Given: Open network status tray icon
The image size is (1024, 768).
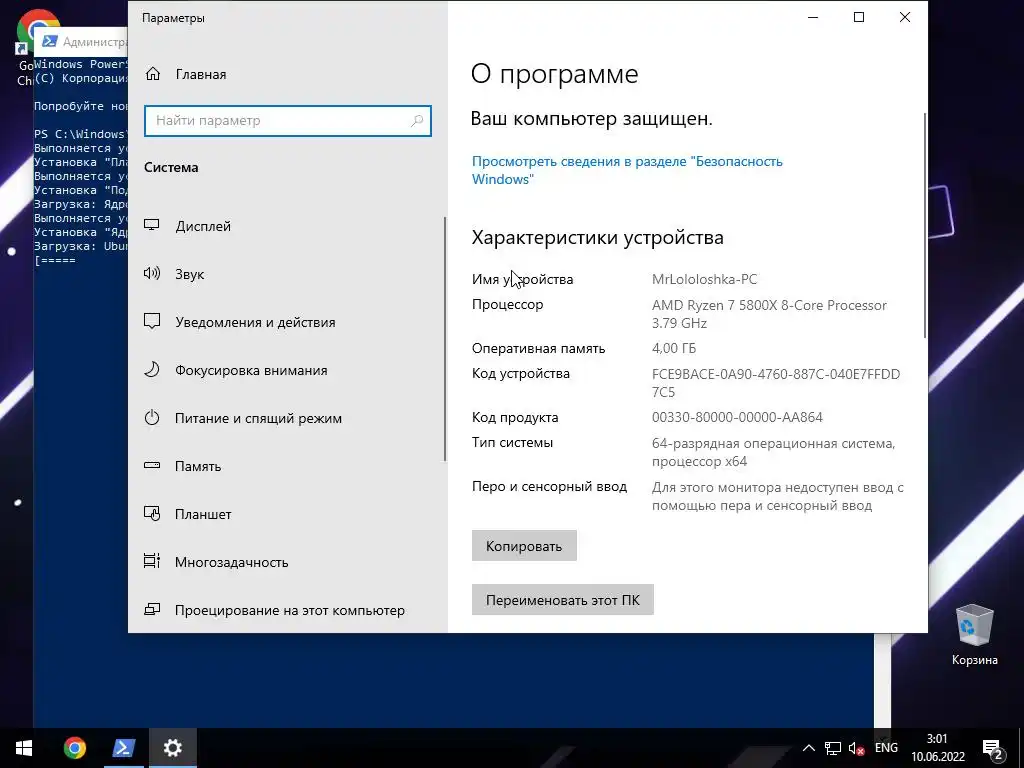Looking at the screenshot, I should pos(833,748).
